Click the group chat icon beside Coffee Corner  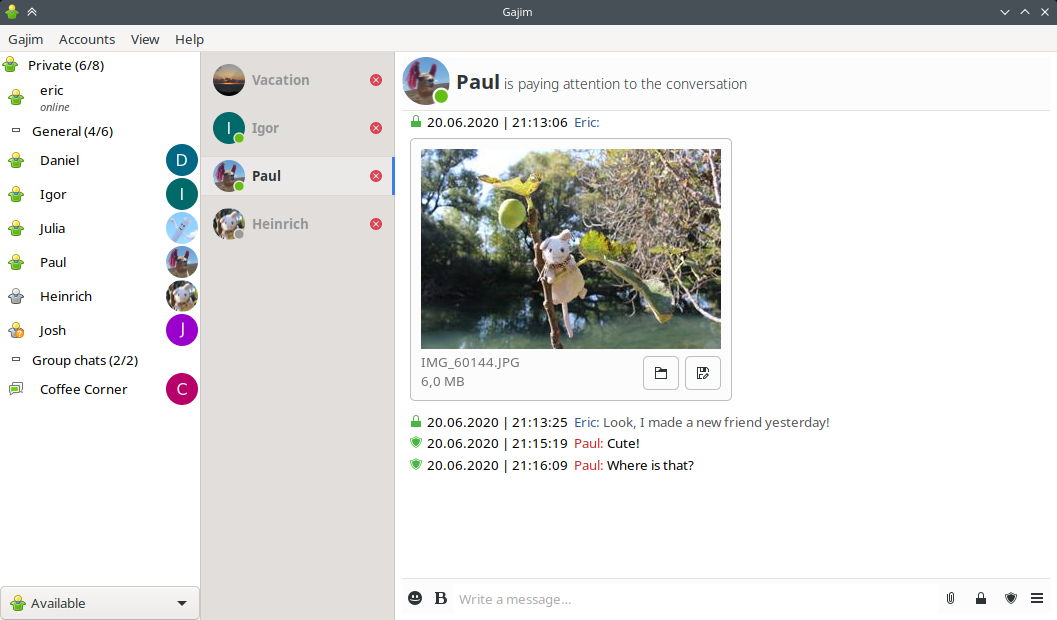pyautogui.click(x=16, y=389)
